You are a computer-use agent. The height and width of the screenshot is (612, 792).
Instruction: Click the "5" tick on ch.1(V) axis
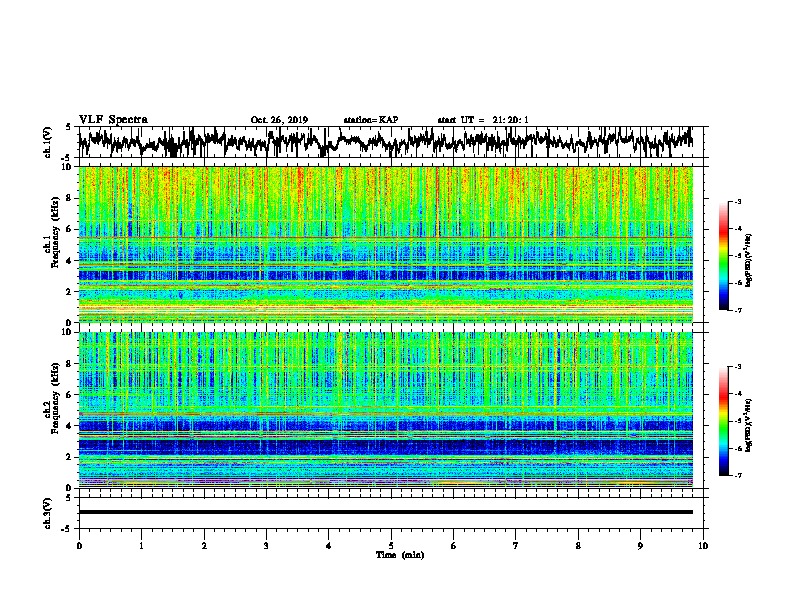point(68,127)
